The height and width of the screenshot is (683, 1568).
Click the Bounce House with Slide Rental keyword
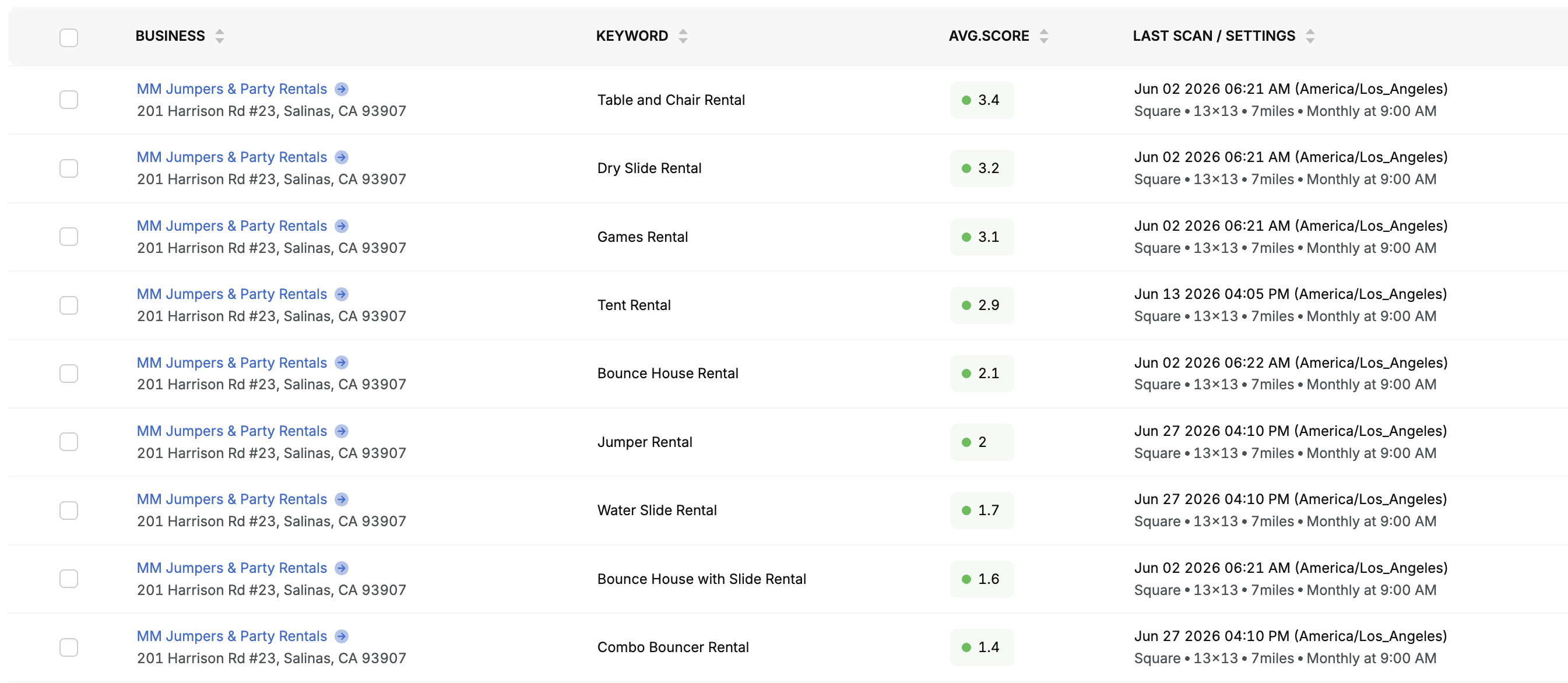pos(701,579)
